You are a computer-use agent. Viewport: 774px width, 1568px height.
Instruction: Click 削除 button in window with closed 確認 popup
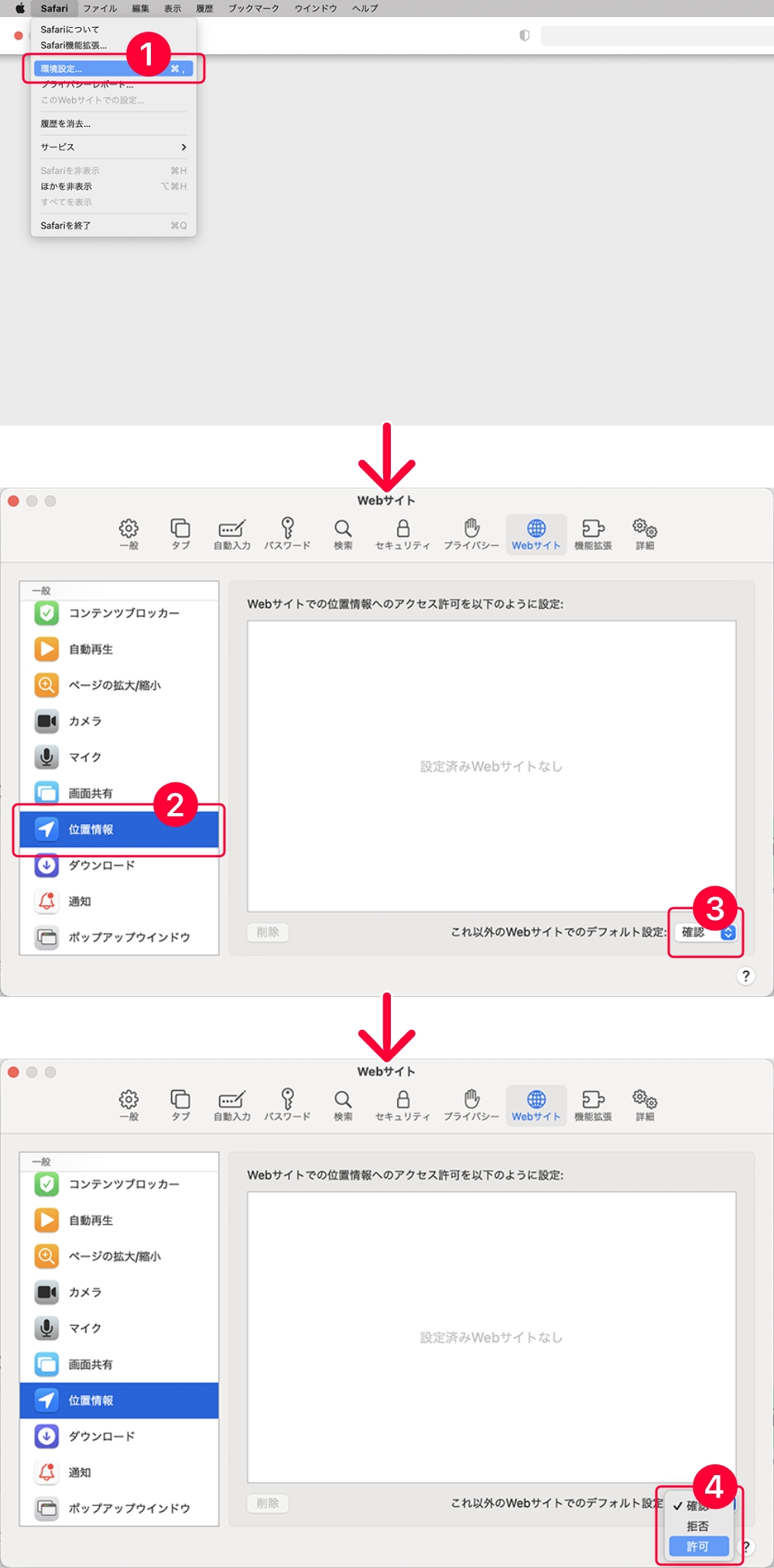pos(268,932)
